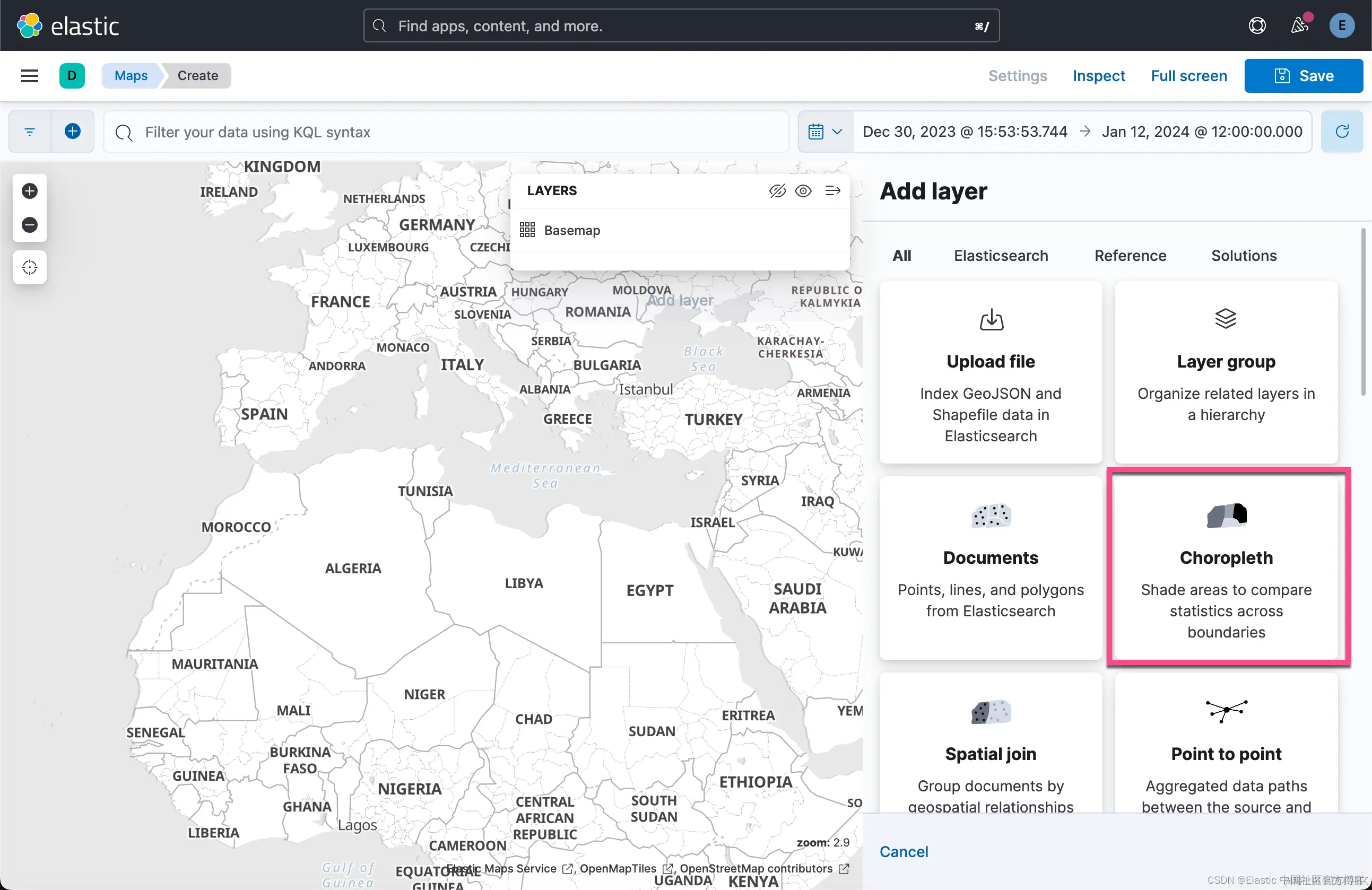Switch to the Reference tab
The width and height of the screenshot is (1372, 890).
pos(1130,255)
